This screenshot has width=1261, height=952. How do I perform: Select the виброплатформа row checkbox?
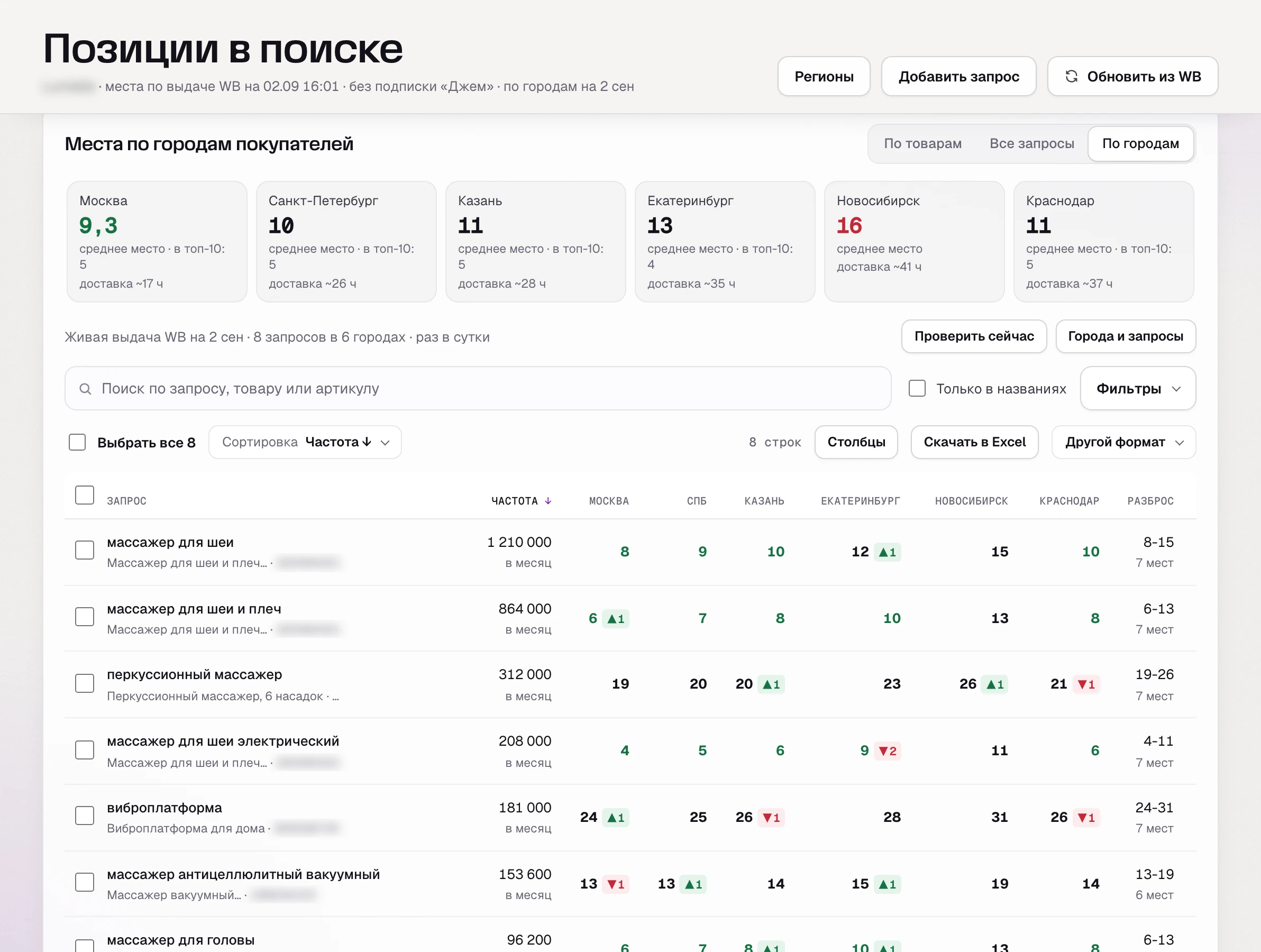(85, 816)
